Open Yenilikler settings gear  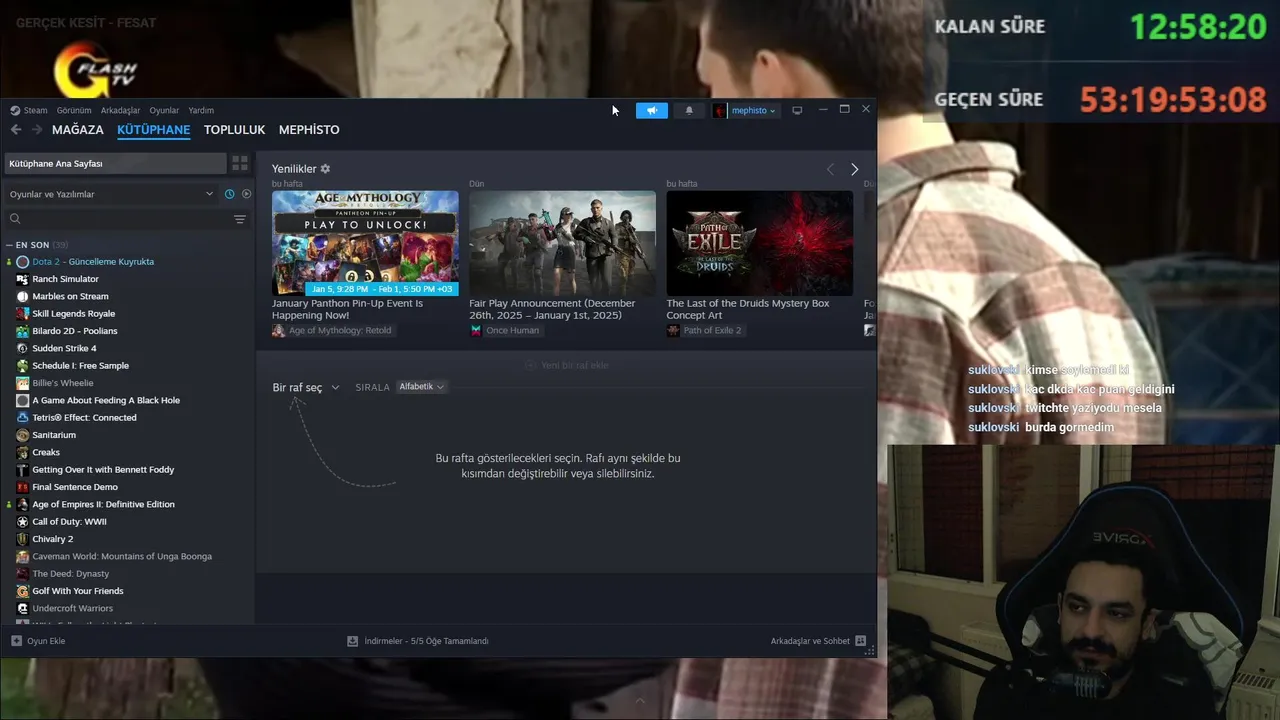coord(325,169)
